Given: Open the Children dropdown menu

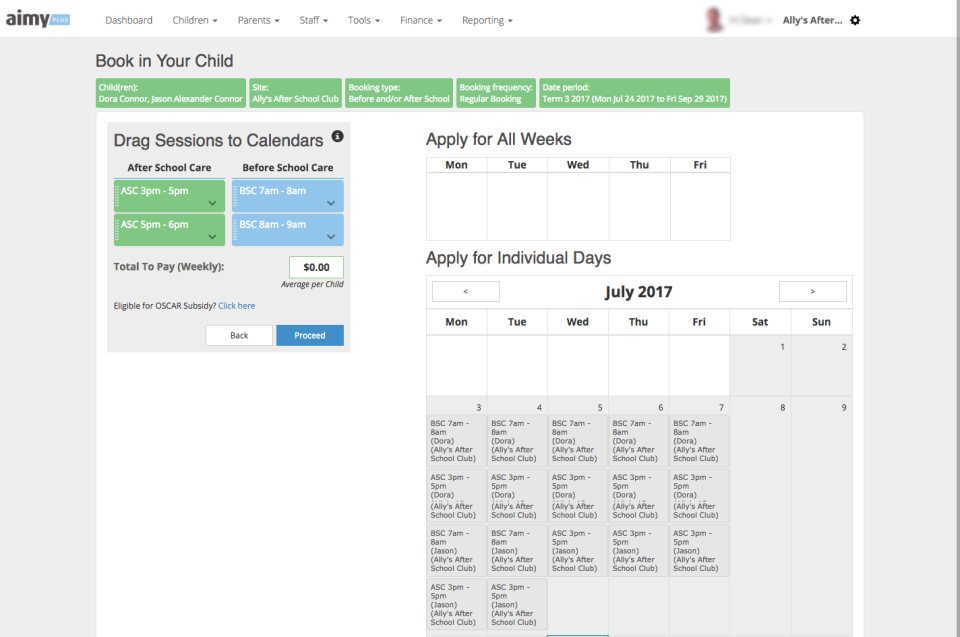Looking at the screenshot, I should point(194,19).
